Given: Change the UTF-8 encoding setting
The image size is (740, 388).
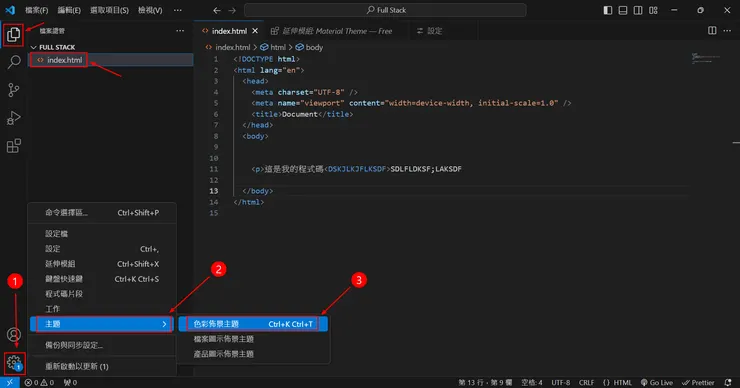Looking at the screenshot, I should click(561, 382).
